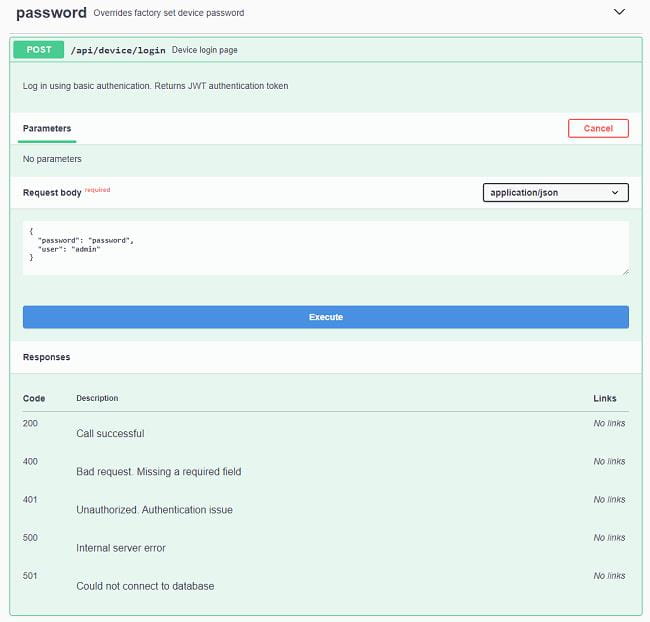
Task: Click the Links column header
Action: [604, 398]
